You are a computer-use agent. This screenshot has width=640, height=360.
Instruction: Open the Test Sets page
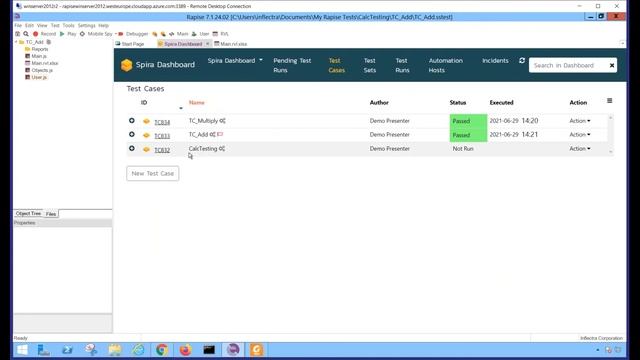[x=370, y=65]
